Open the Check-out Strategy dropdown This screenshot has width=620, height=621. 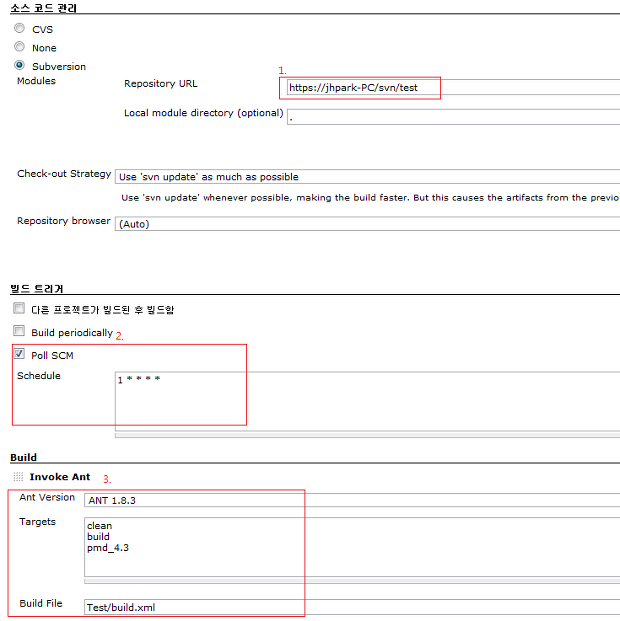point(367,177)
